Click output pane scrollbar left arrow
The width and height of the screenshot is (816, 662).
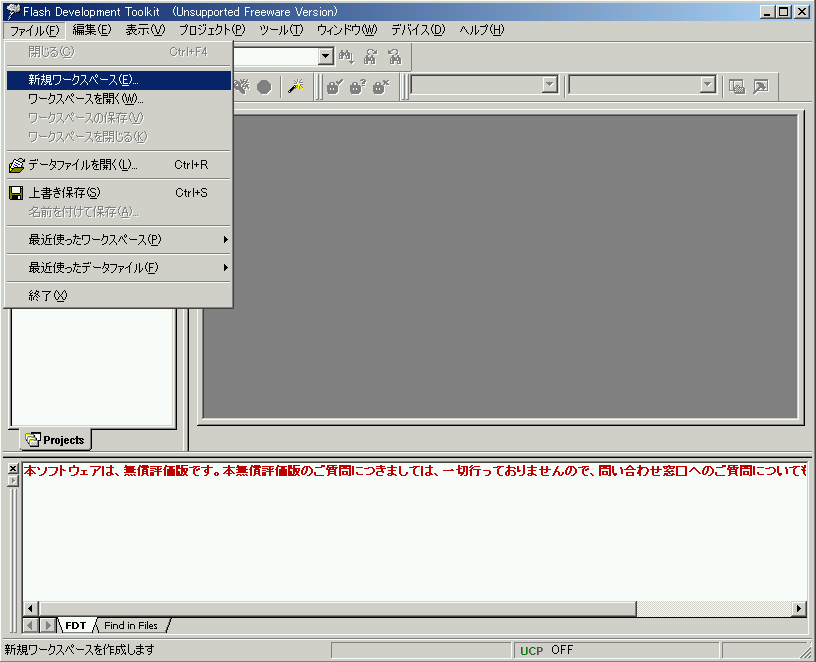point(30,608)
